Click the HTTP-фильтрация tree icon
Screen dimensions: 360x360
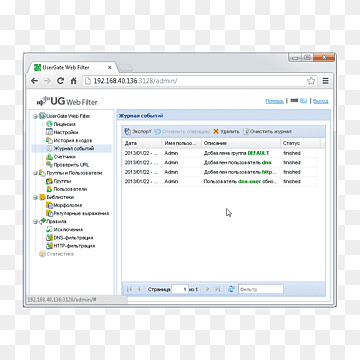[x=49, y=246]
